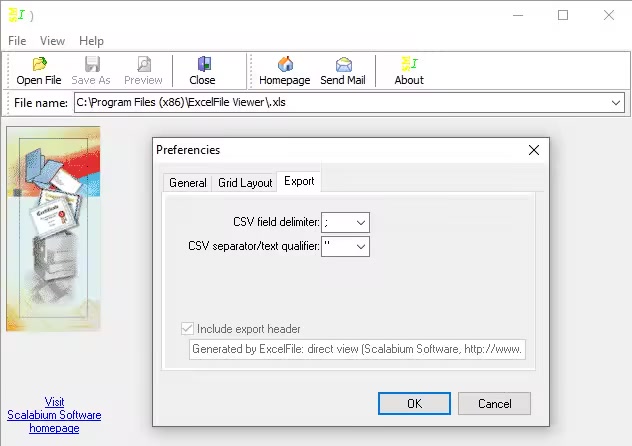The image size is (632, 446).
Task: Open the Homepage toolbar icon
Action: (284, 65)
